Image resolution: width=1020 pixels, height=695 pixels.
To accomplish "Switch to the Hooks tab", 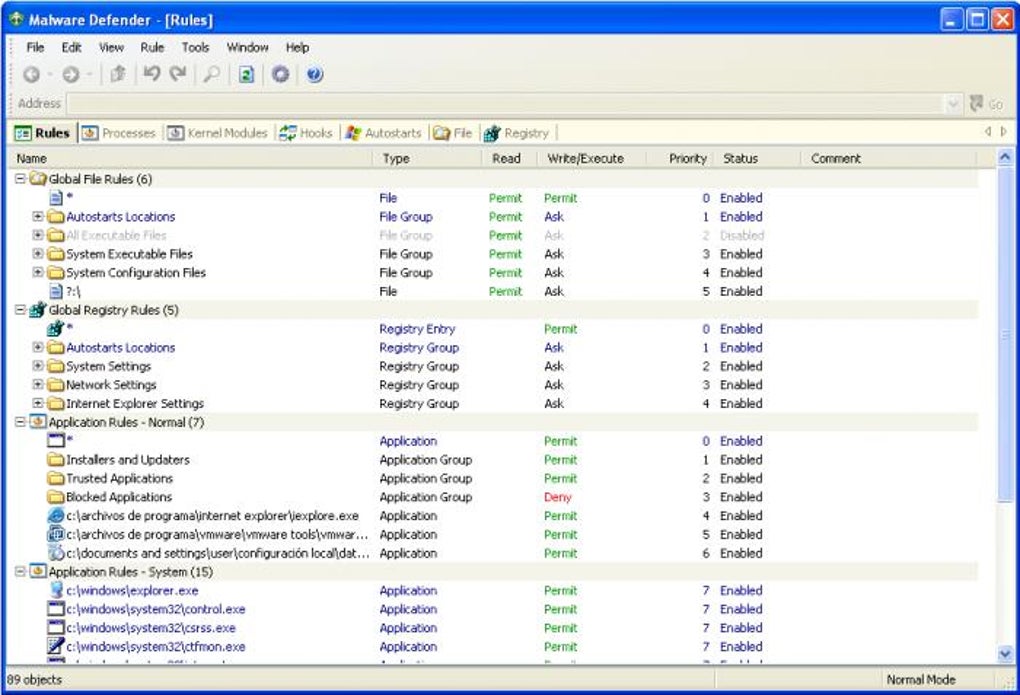I will pyautogui.click(x=306, y=133).
